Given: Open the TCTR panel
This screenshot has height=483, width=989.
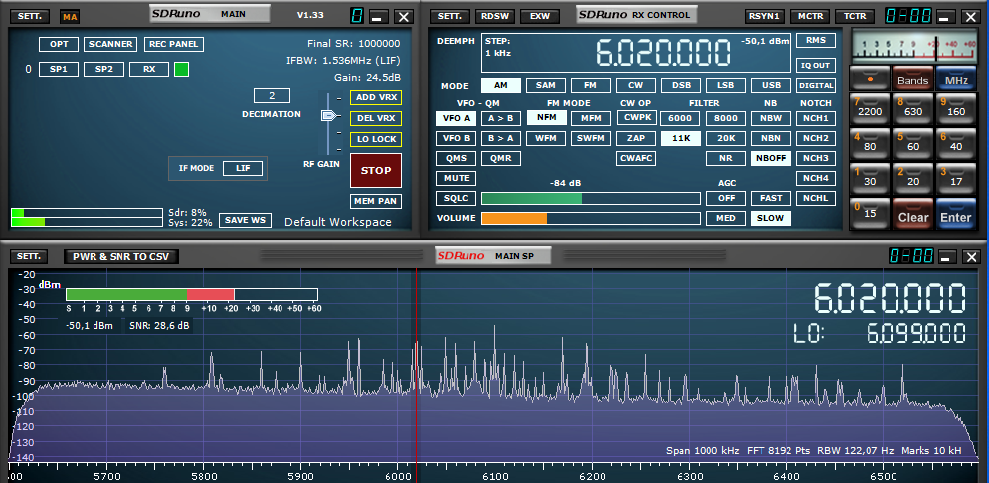Looking at the screenshot, I should [x=855, y=16].
